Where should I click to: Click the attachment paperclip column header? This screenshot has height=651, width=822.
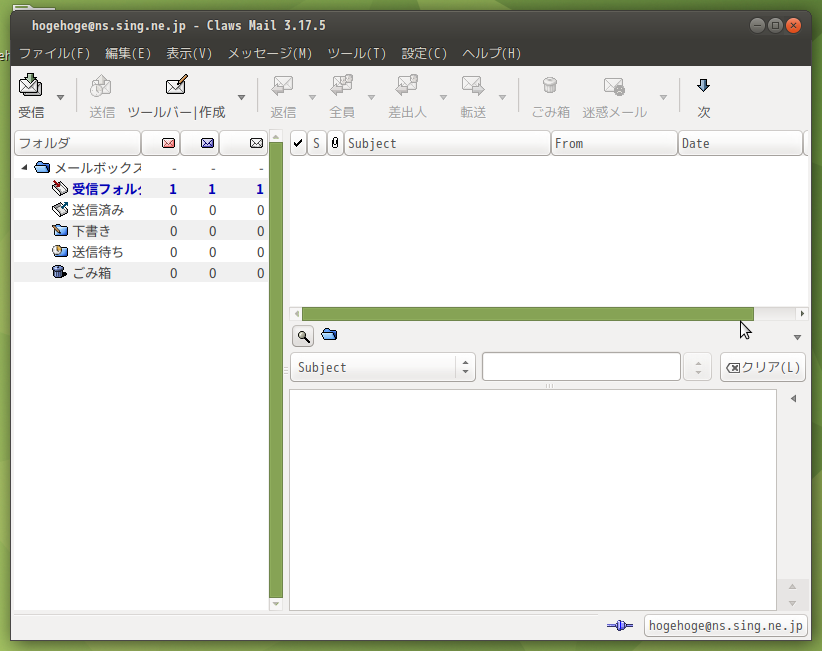[335, 143]
